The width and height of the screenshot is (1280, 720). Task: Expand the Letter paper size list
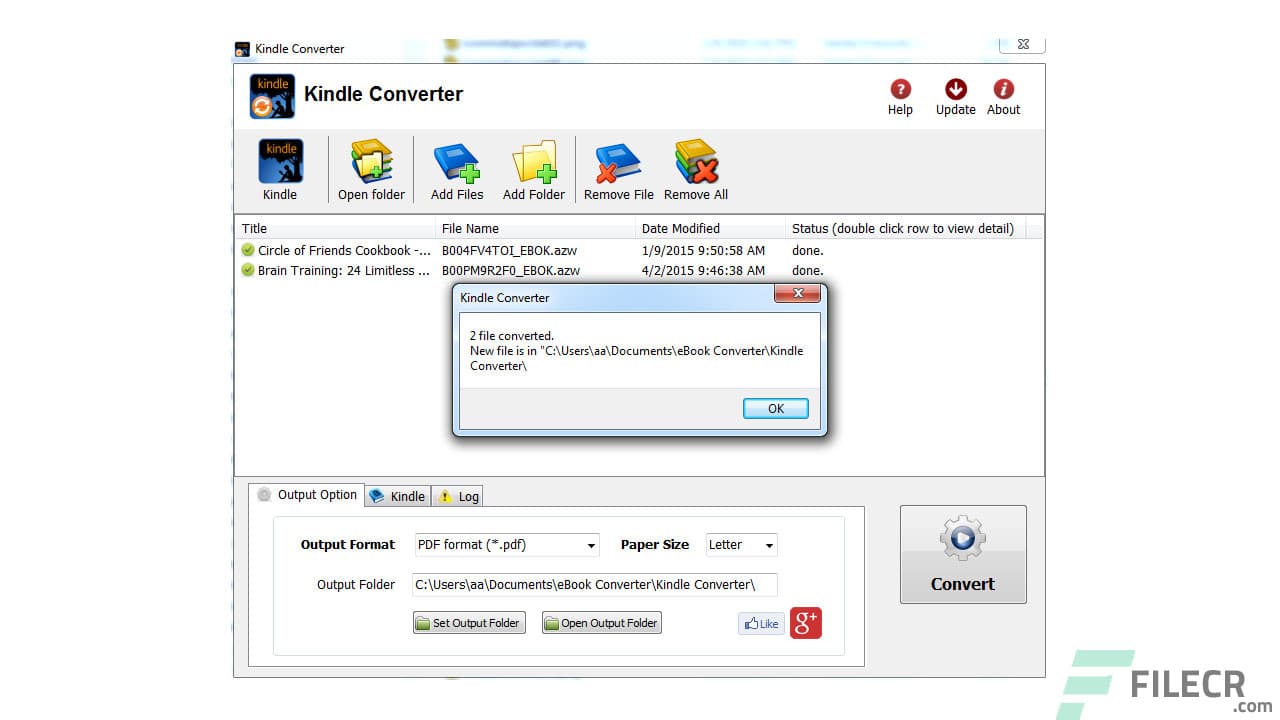pos(770,544)
